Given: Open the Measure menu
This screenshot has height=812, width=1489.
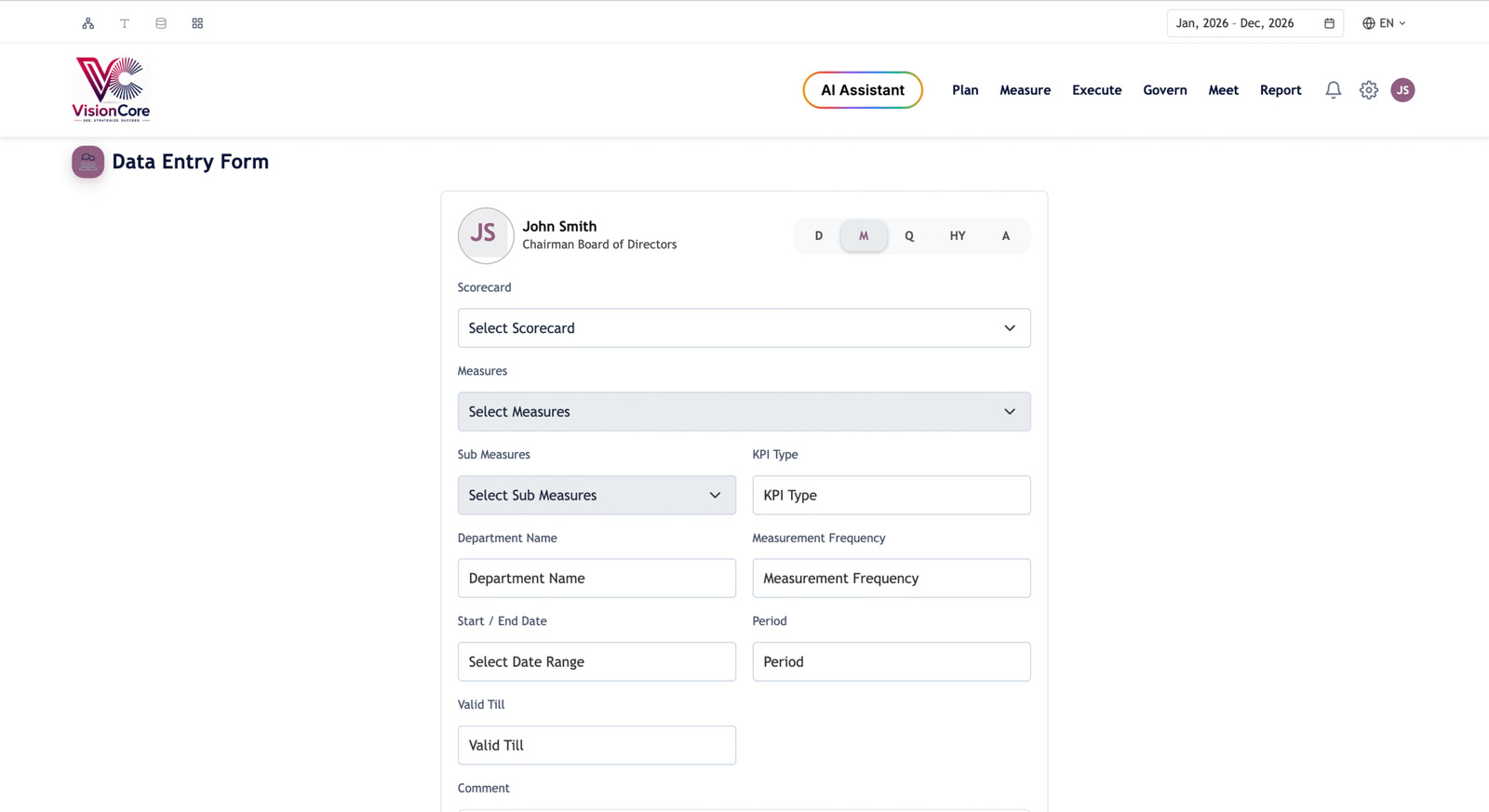Looking at the screenshot, I should point(1026,90).
